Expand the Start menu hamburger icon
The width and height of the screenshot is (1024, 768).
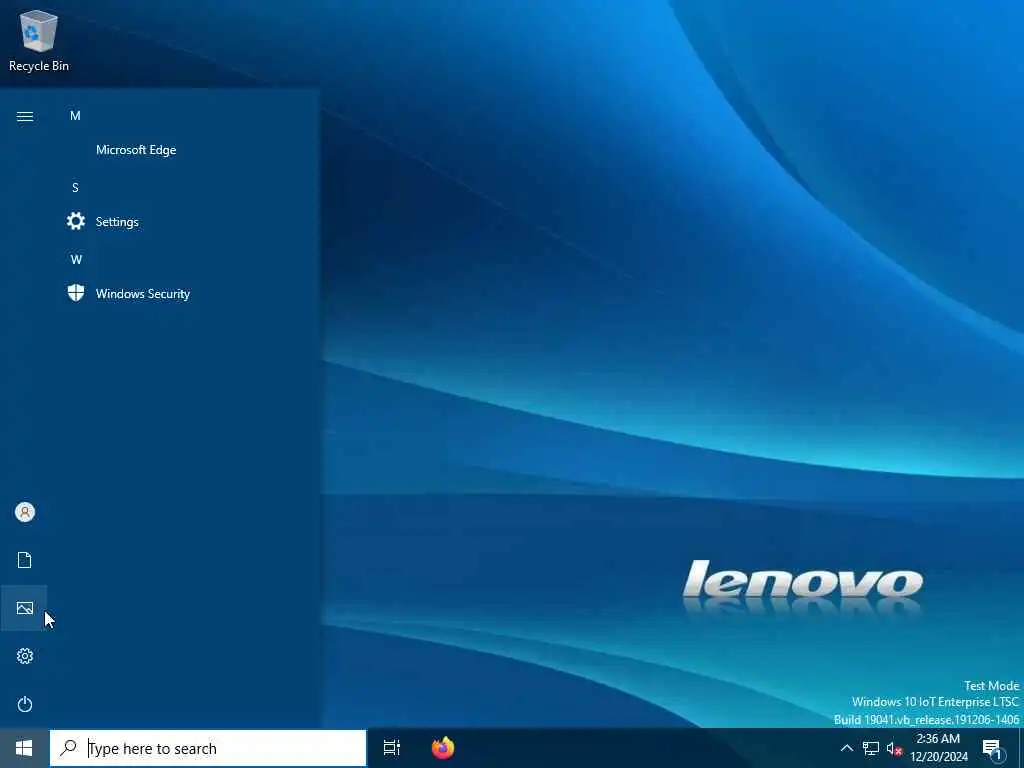tap(25, 116)
